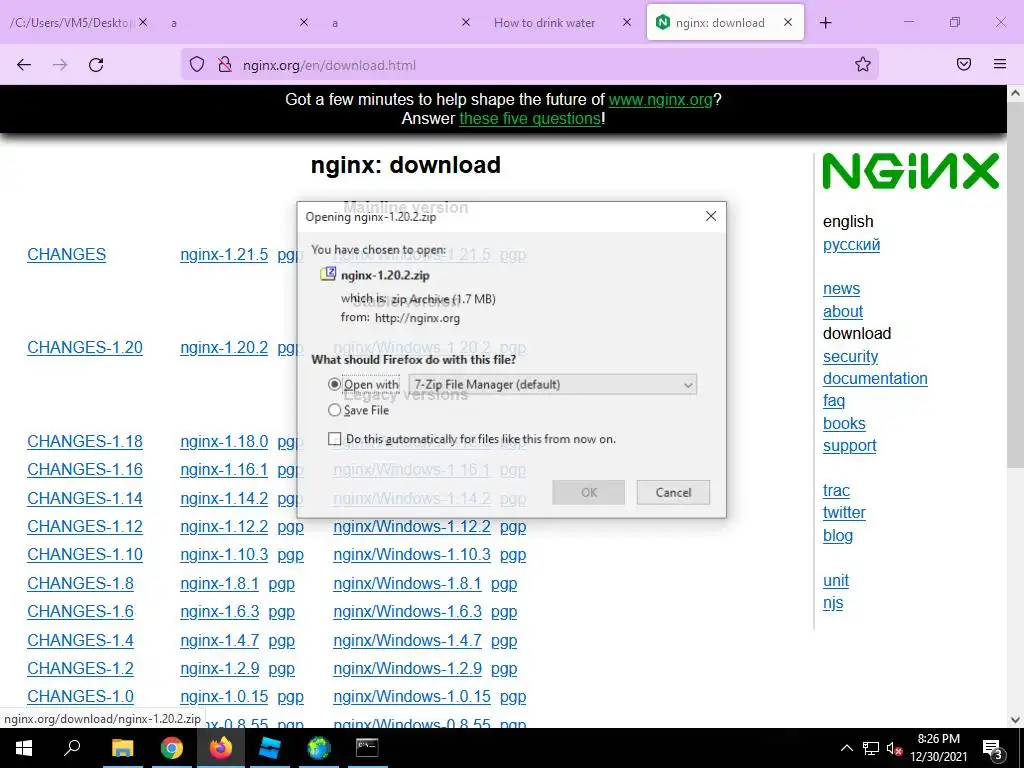Close the Opening nginx-1.20.2.zip dialog
This screenshot has width=1024, height=768.
(x=711, y=216)
